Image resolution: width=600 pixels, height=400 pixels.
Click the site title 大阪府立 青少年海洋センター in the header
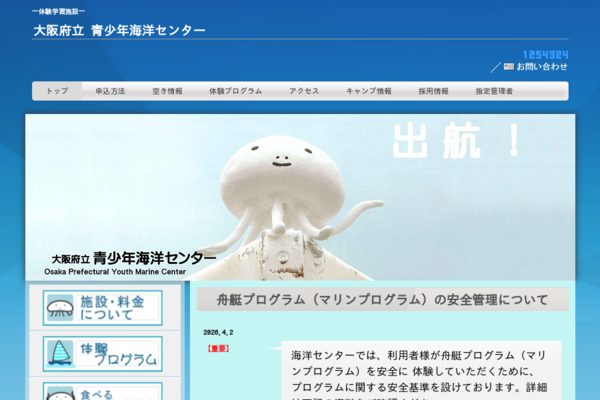(x=119, y=31)
